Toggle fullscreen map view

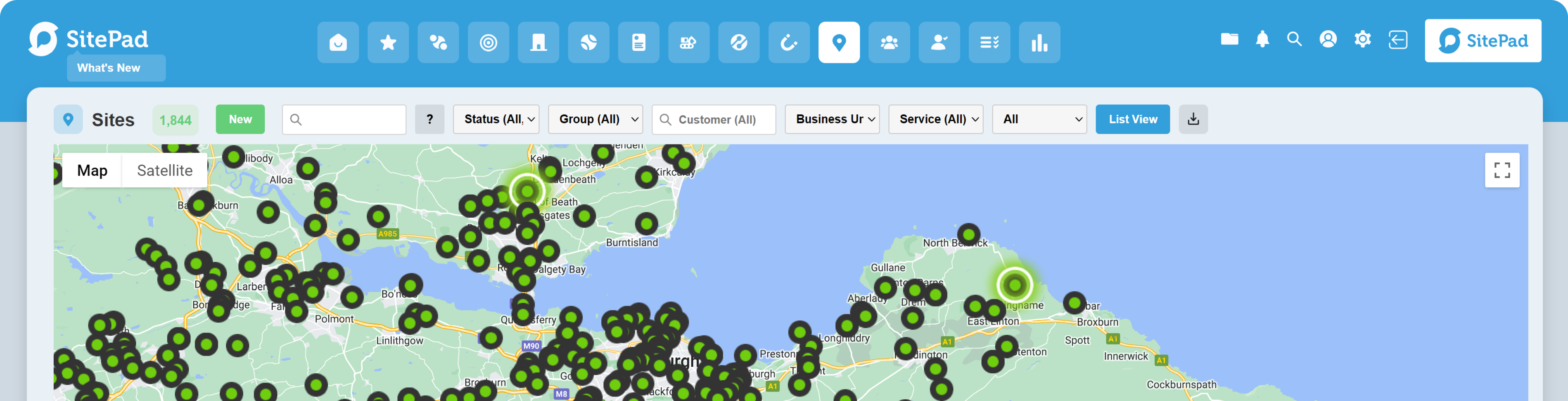coord(1502,171)
